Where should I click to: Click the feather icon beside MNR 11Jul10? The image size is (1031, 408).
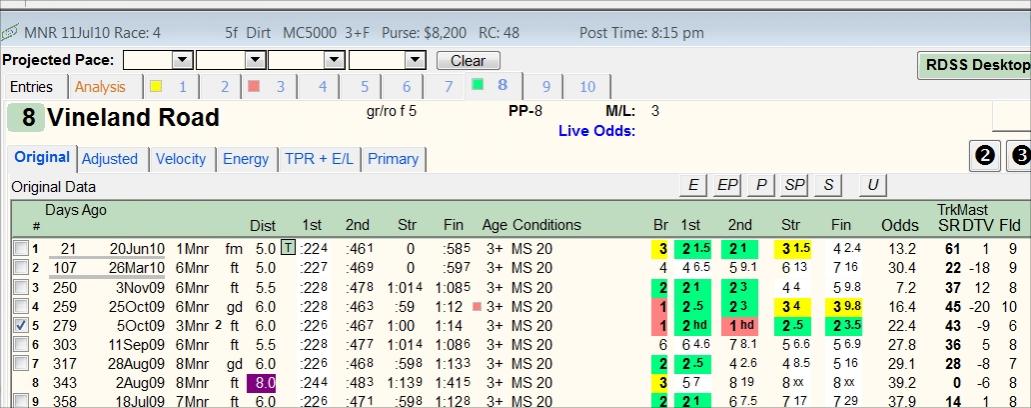pos(10,32)
